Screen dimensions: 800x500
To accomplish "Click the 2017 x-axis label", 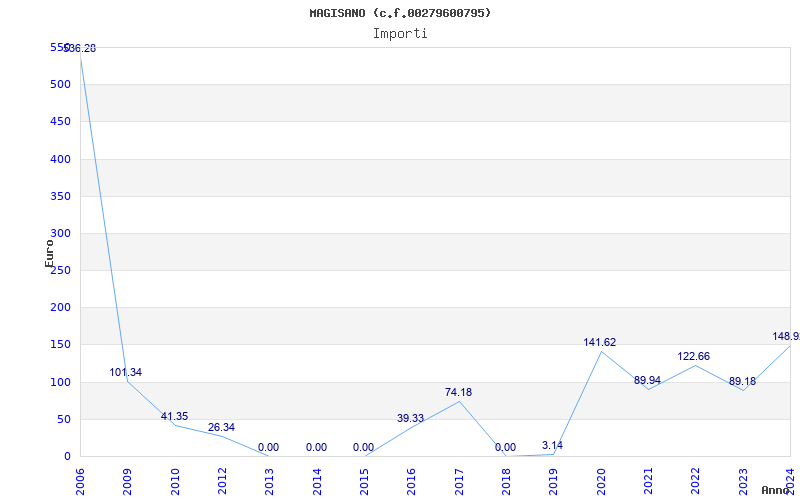I will 459,482.
